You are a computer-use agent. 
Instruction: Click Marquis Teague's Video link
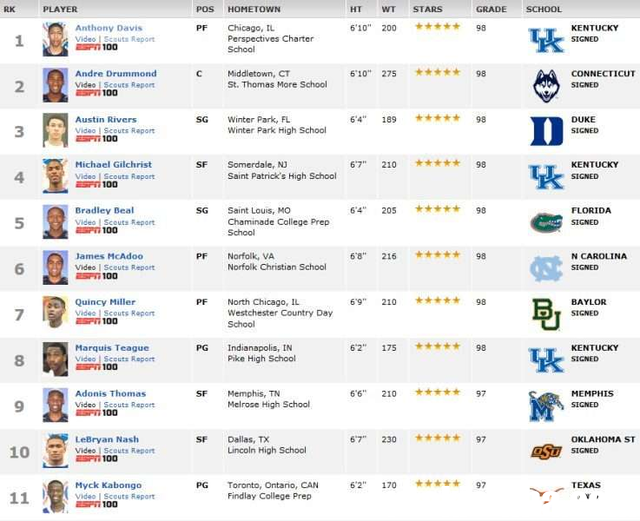click(85, 359)
